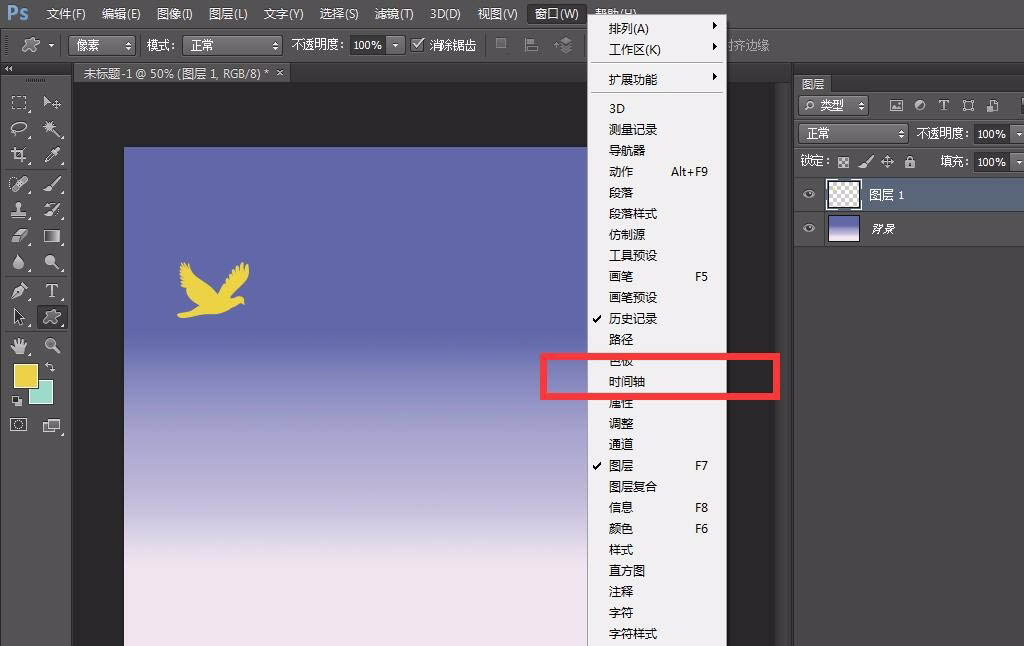Select the Path Selection tool
The height and width of the screenshot is (646, 1024).
tap(19, 317)
